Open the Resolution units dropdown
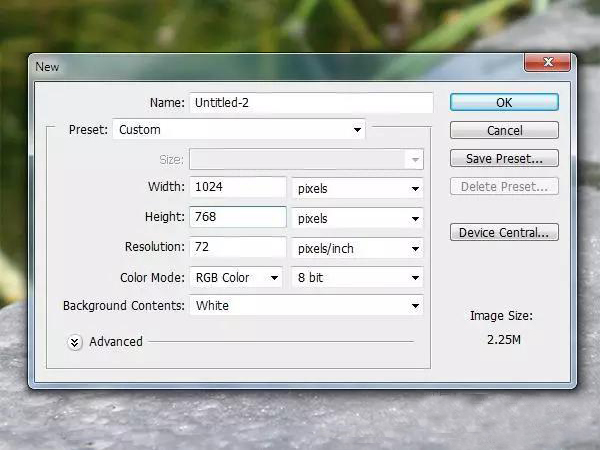 coord(357,248)
